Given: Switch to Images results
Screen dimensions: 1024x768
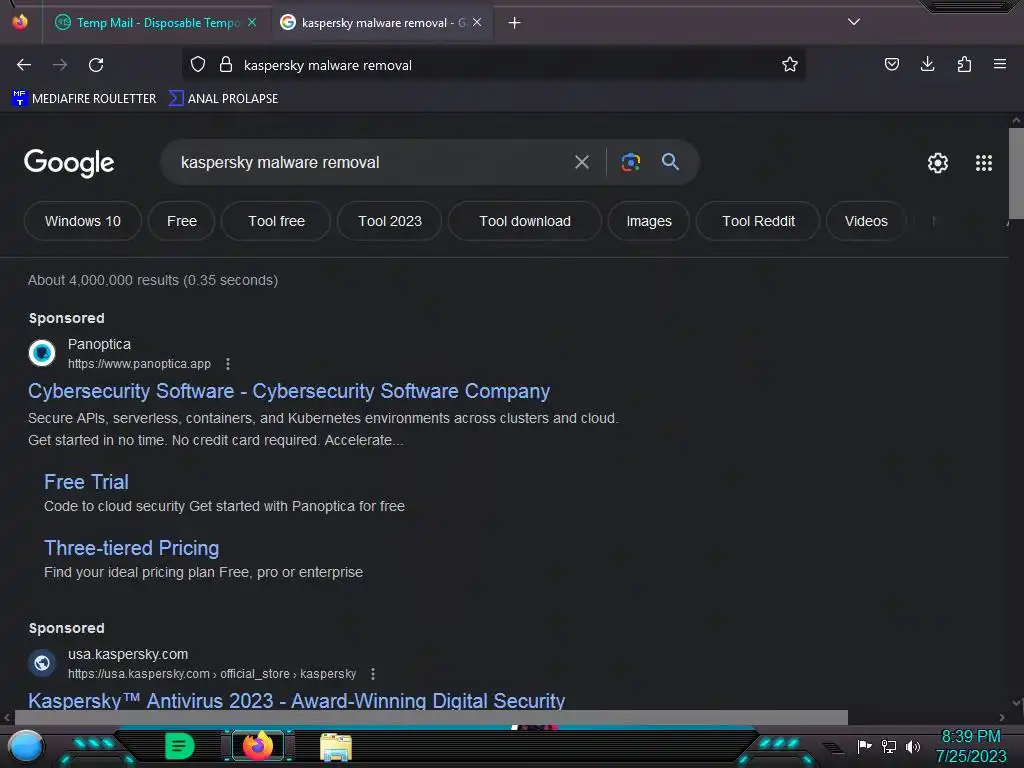Looking at the screenshot, I should (x=649, y=221).
